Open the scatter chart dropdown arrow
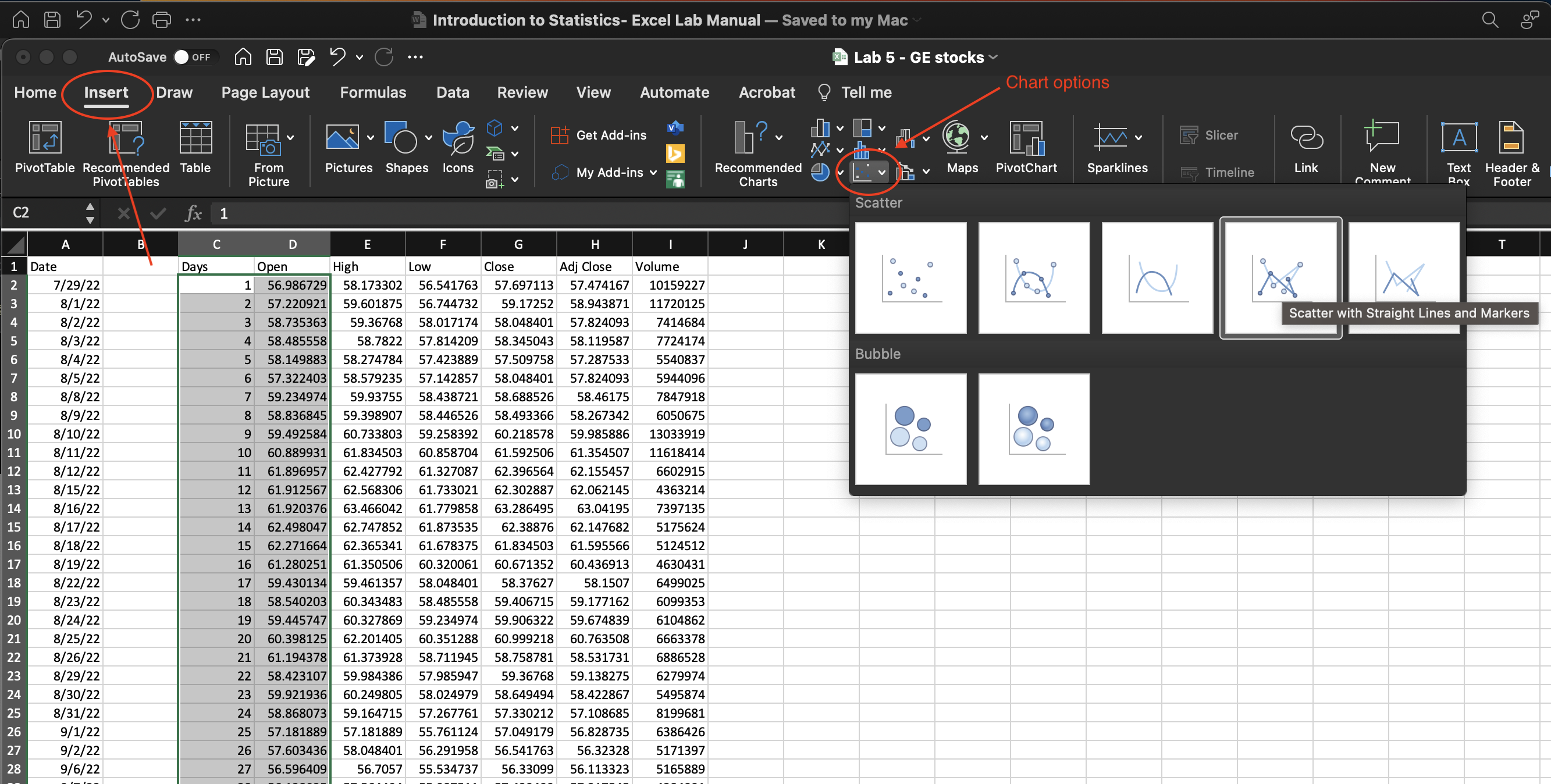 881,173
